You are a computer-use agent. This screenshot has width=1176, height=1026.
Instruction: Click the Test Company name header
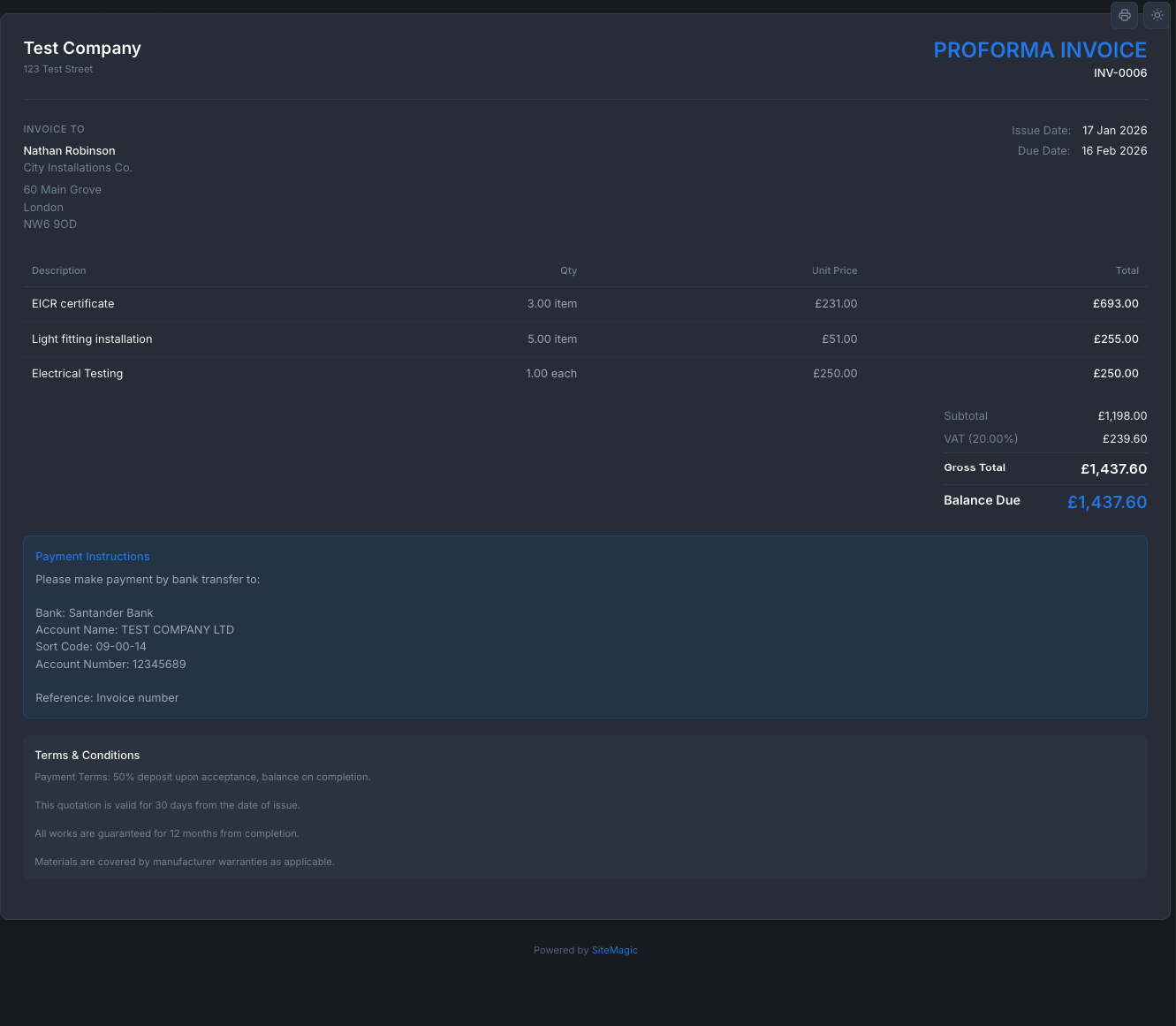point(82,48)
